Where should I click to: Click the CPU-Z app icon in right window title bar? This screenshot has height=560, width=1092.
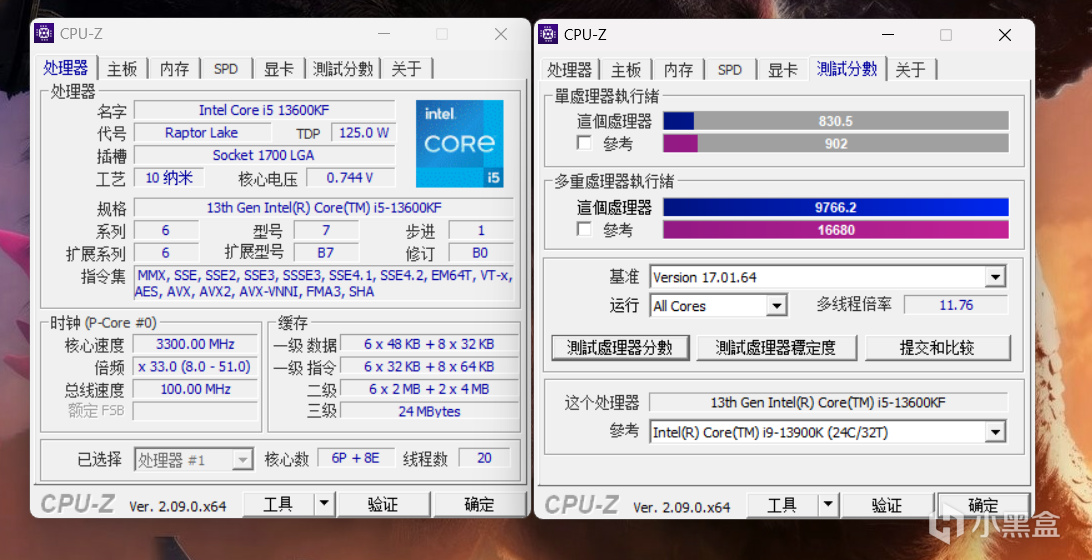[x=548, y=34]
